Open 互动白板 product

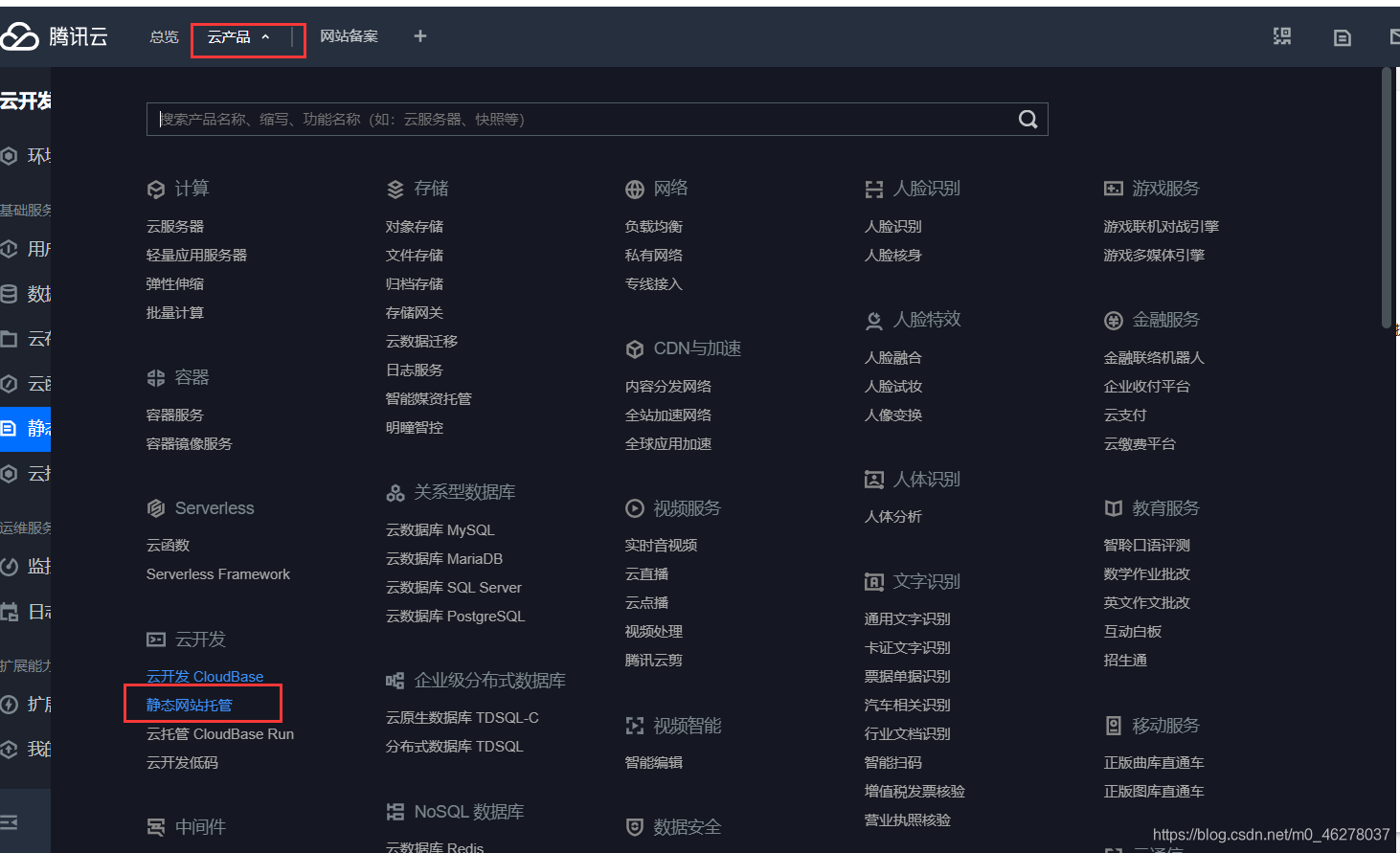click(1133, 632)
